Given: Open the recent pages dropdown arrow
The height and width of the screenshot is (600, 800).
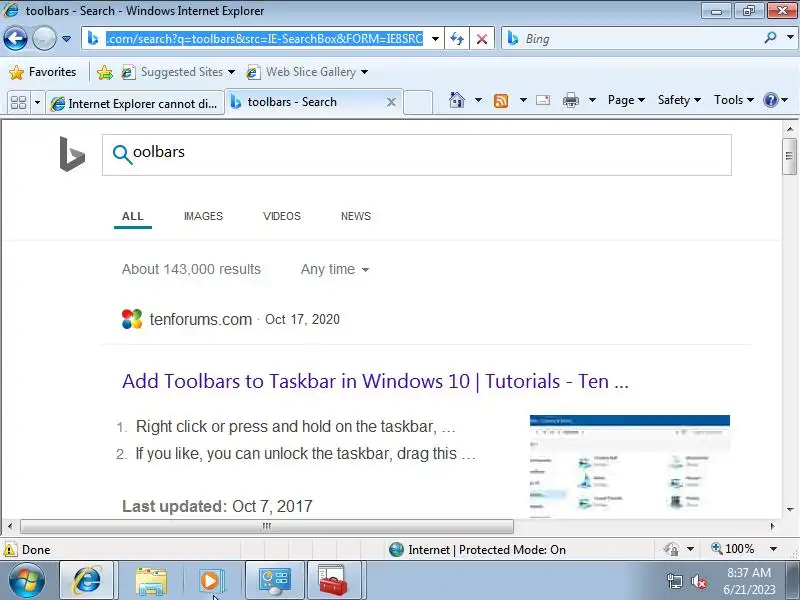Looking at the screenshot, I should point(66,39).
